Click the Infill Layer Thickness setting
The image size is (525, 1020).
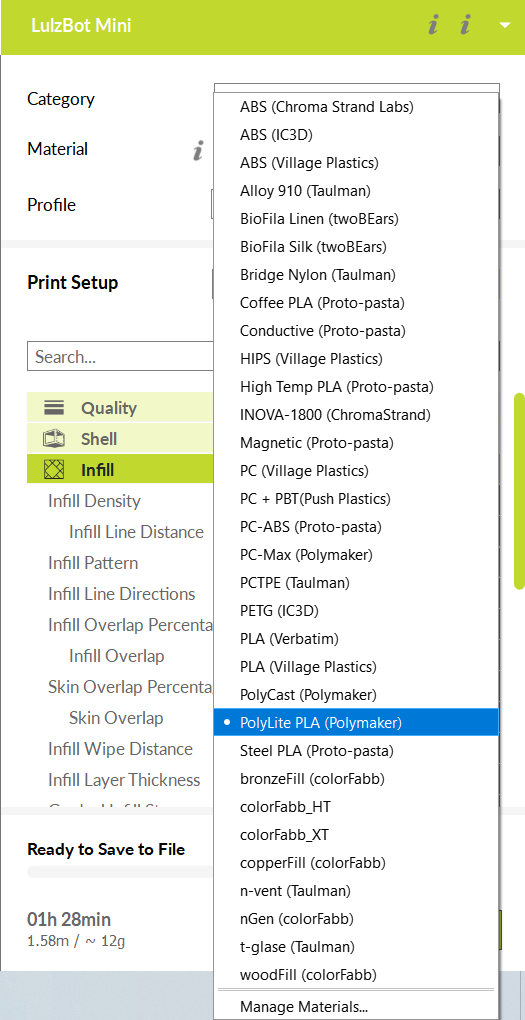coord(124,780)
